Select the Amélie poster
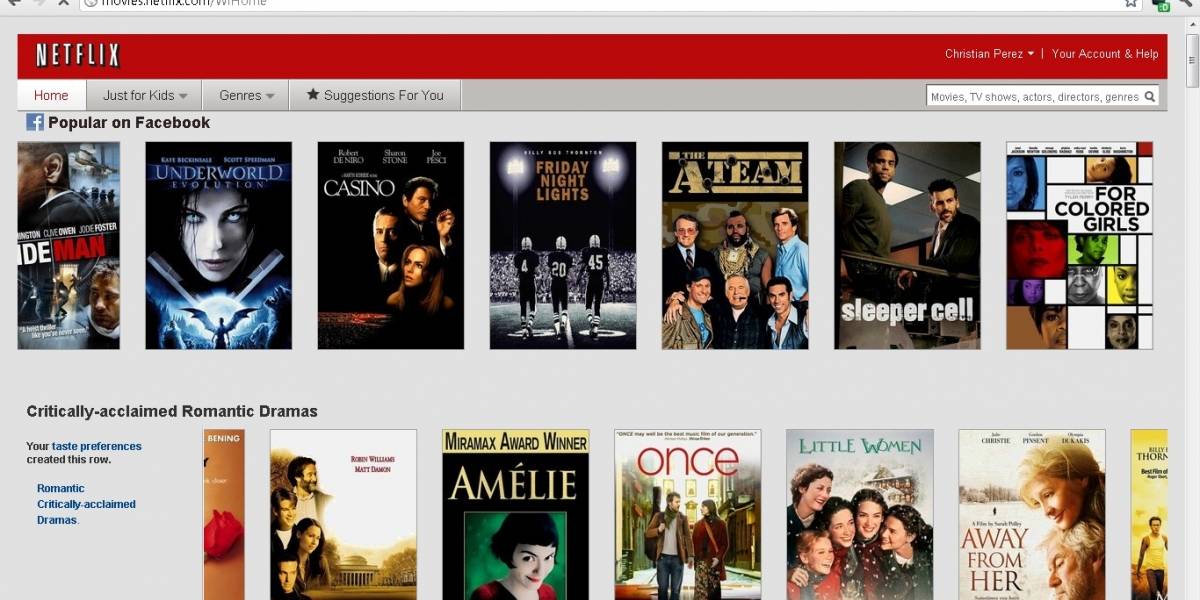 click(516, 515)
